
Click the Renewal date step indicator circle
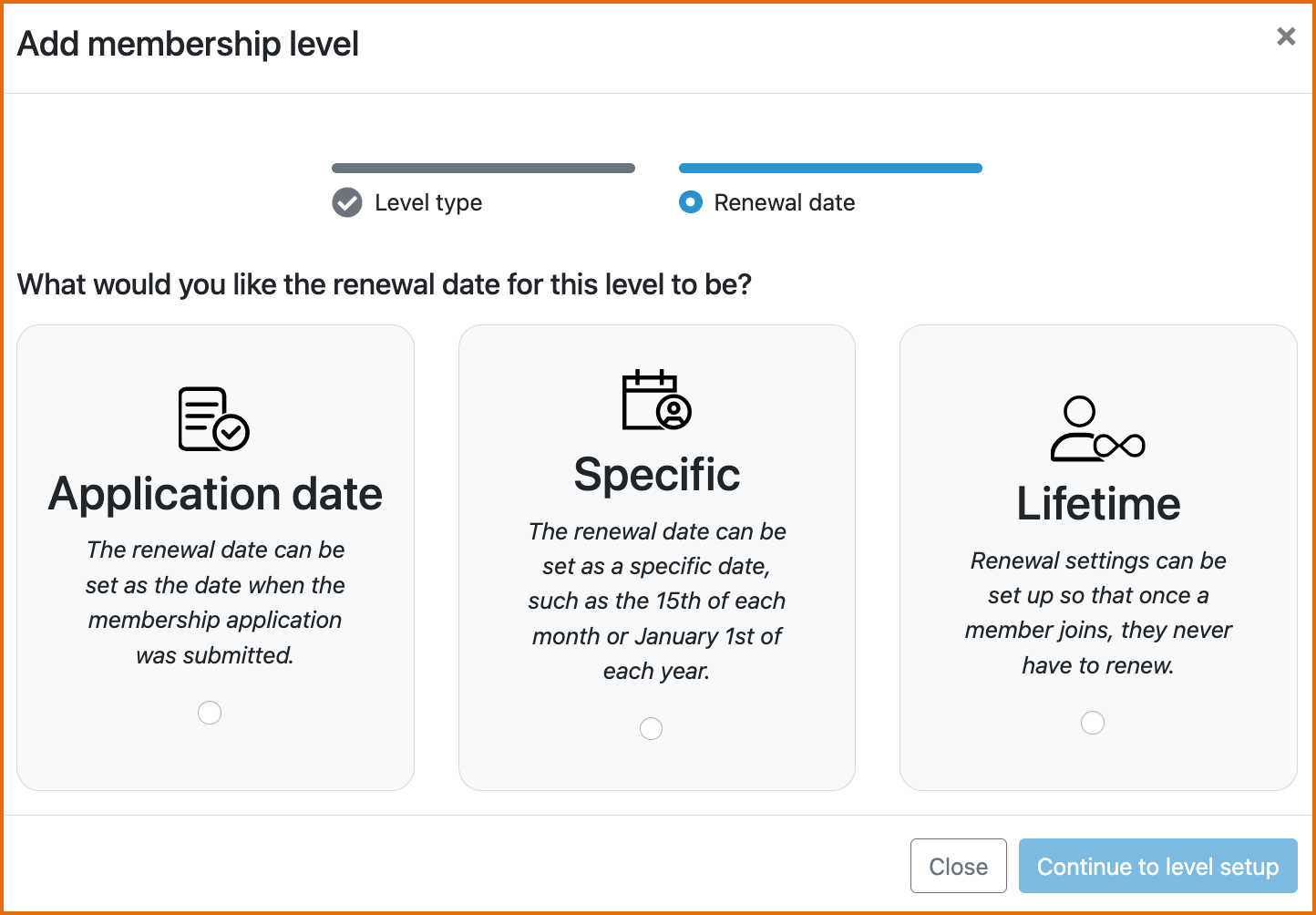(691, 202)
